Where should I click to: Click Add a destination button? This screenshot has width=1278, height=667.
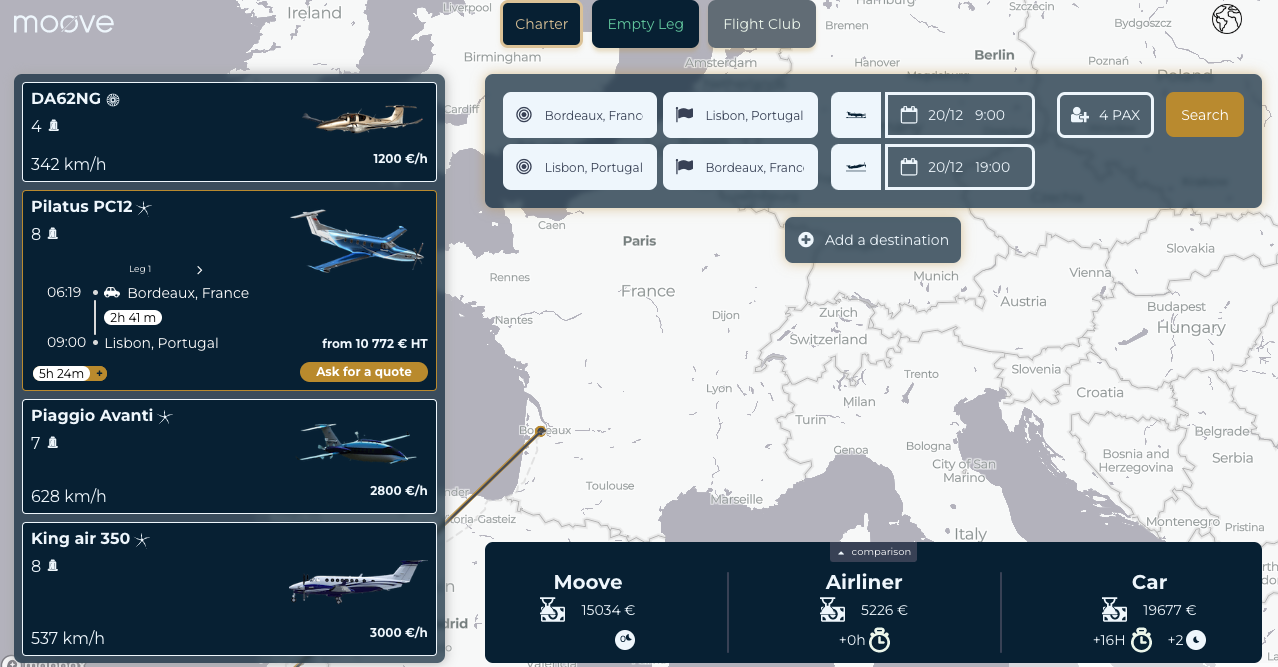[873, 240]
